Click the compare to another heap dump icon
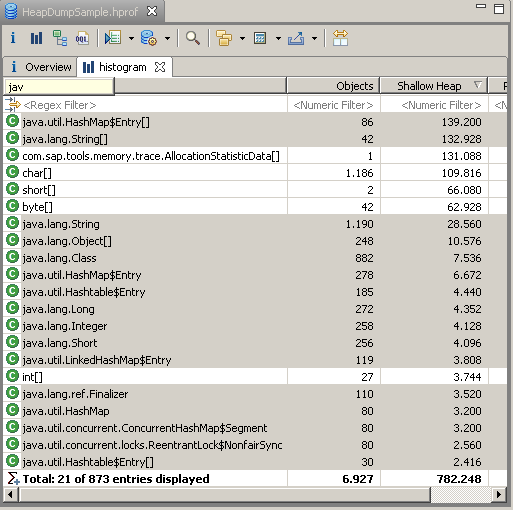This screenshot has width=513, height=510. pyautogui.click(x=340, y=38)
